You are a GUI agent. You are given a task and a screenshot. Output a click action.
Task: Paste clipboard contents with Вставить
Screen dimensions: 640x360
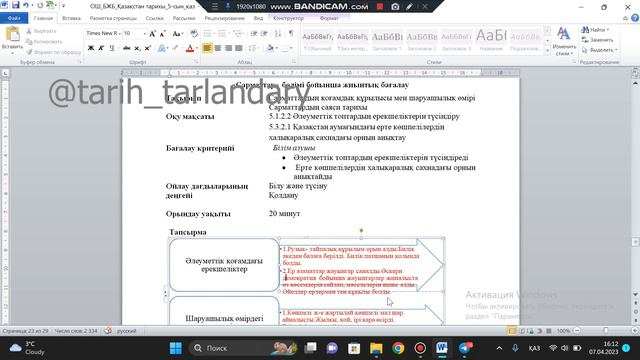click(12, 39)
